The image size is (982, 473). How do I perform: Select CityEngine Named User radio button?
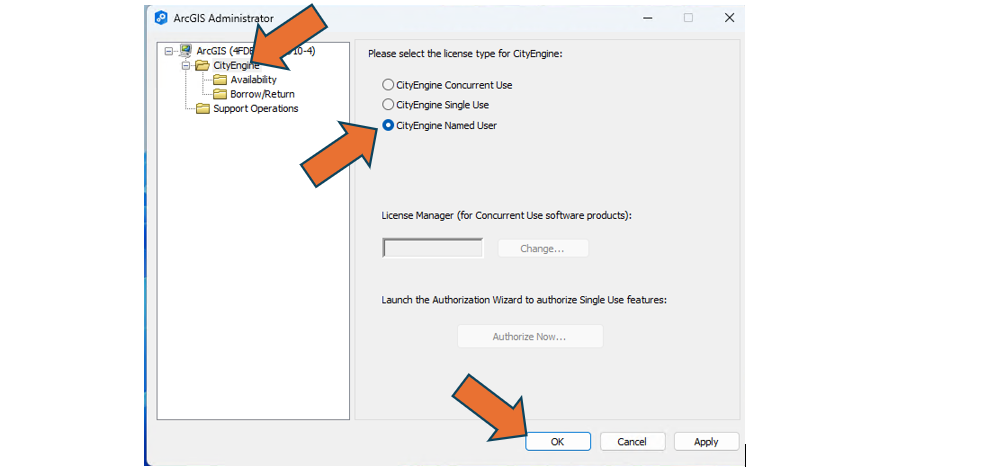coord(388,125)
